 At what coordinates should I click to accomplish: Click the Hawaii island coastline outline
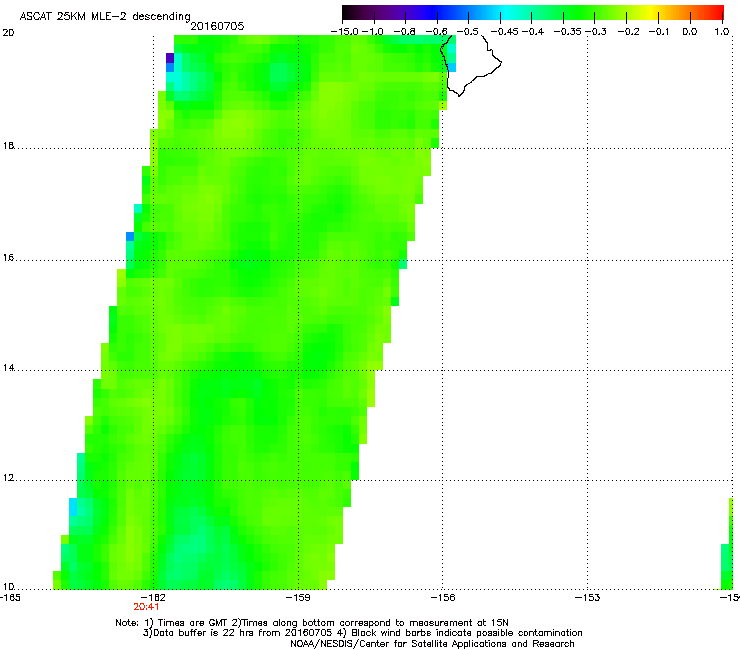[471, 66]
